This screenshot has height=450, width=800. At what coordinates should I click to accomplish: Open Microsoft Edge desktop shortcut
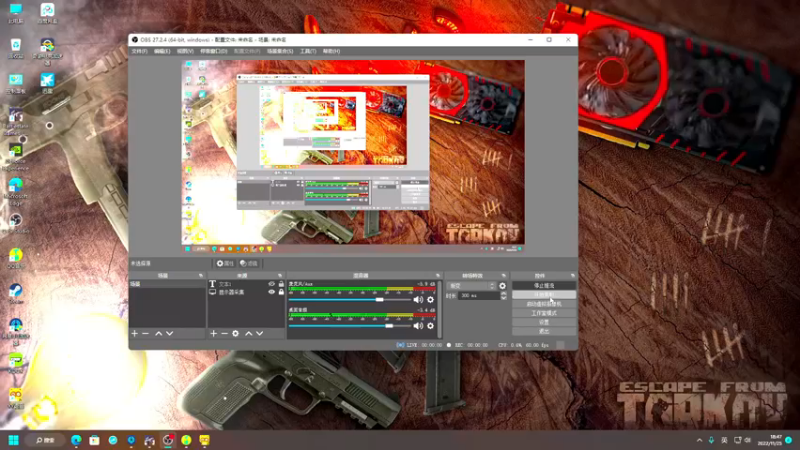(16, 191)
